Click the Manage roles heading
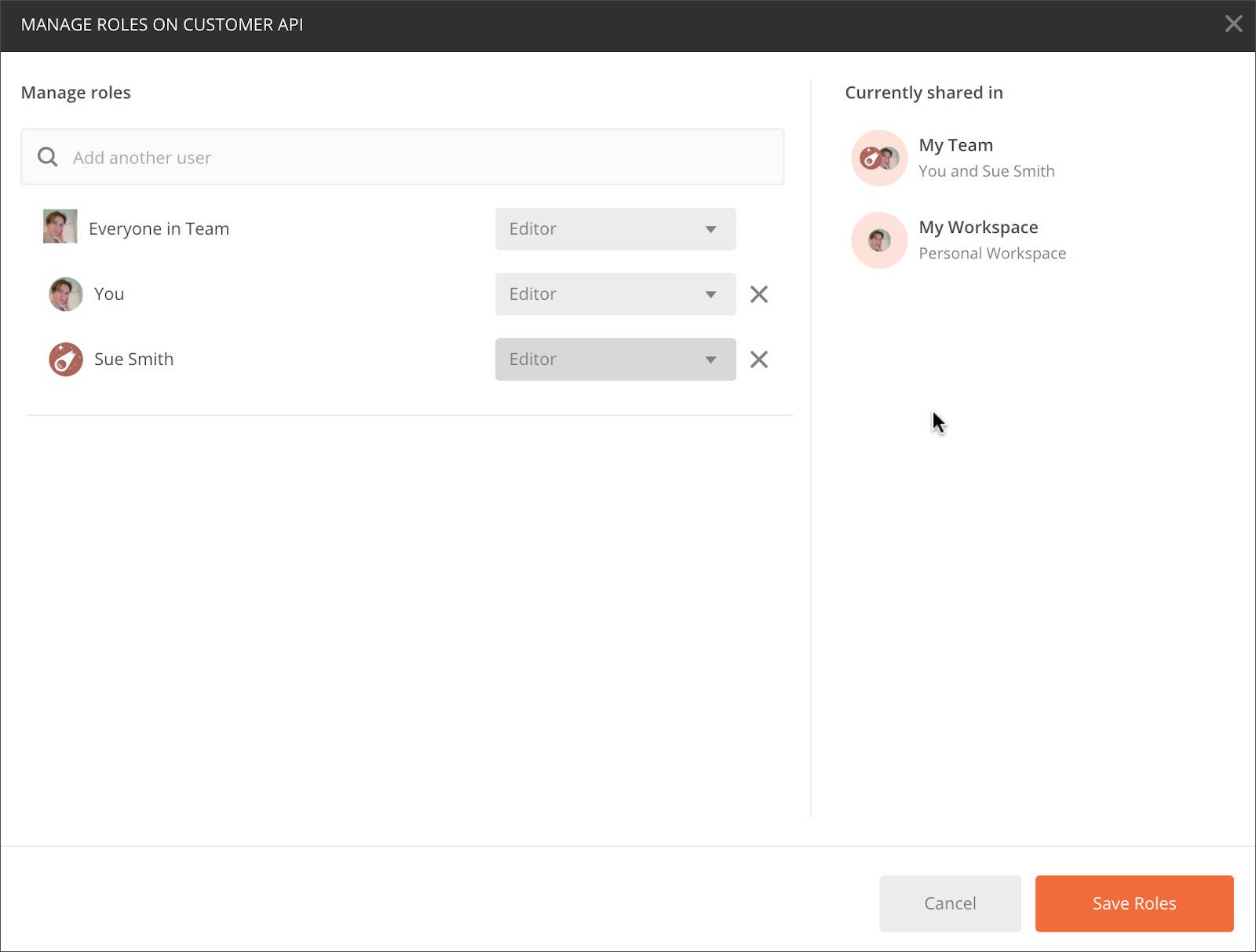 click(75, 93)
